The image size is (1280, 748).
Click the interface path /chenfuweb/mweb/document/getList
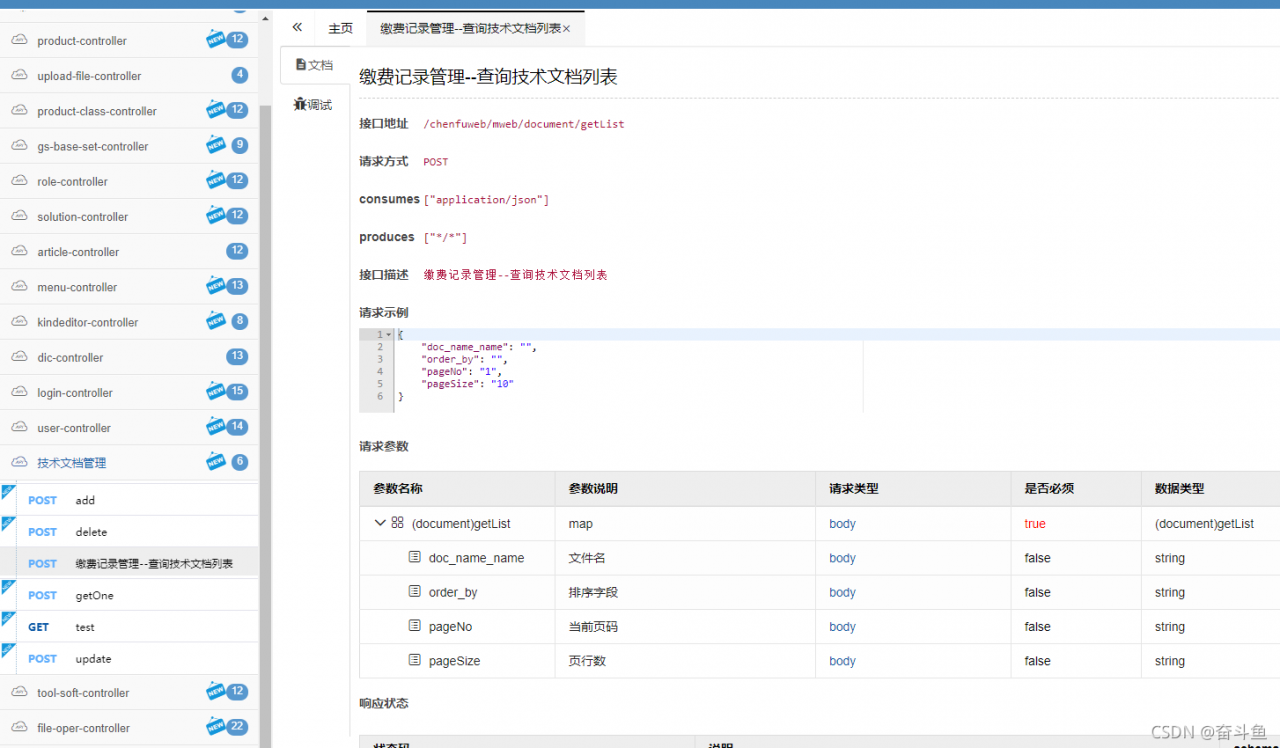click(x=524, y=124)
